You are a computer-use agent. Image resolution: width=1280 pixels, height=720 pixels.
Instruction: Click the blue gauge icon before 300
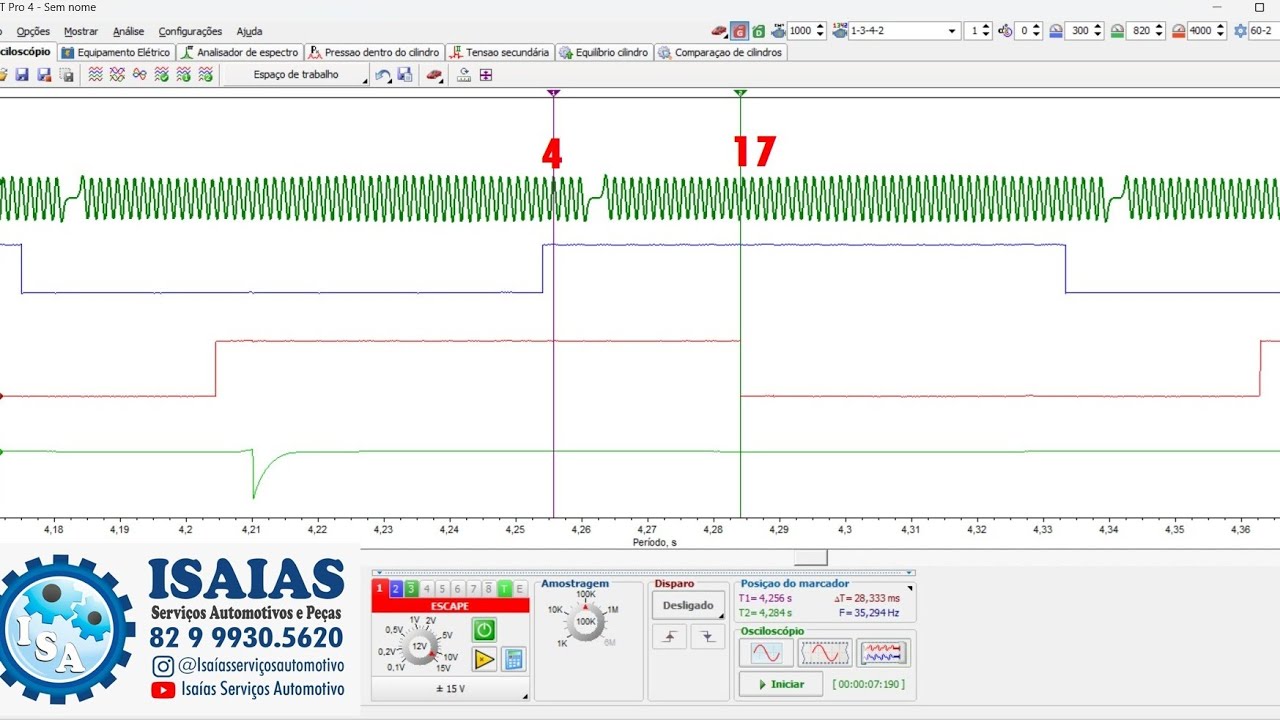tap(1056, 31)
